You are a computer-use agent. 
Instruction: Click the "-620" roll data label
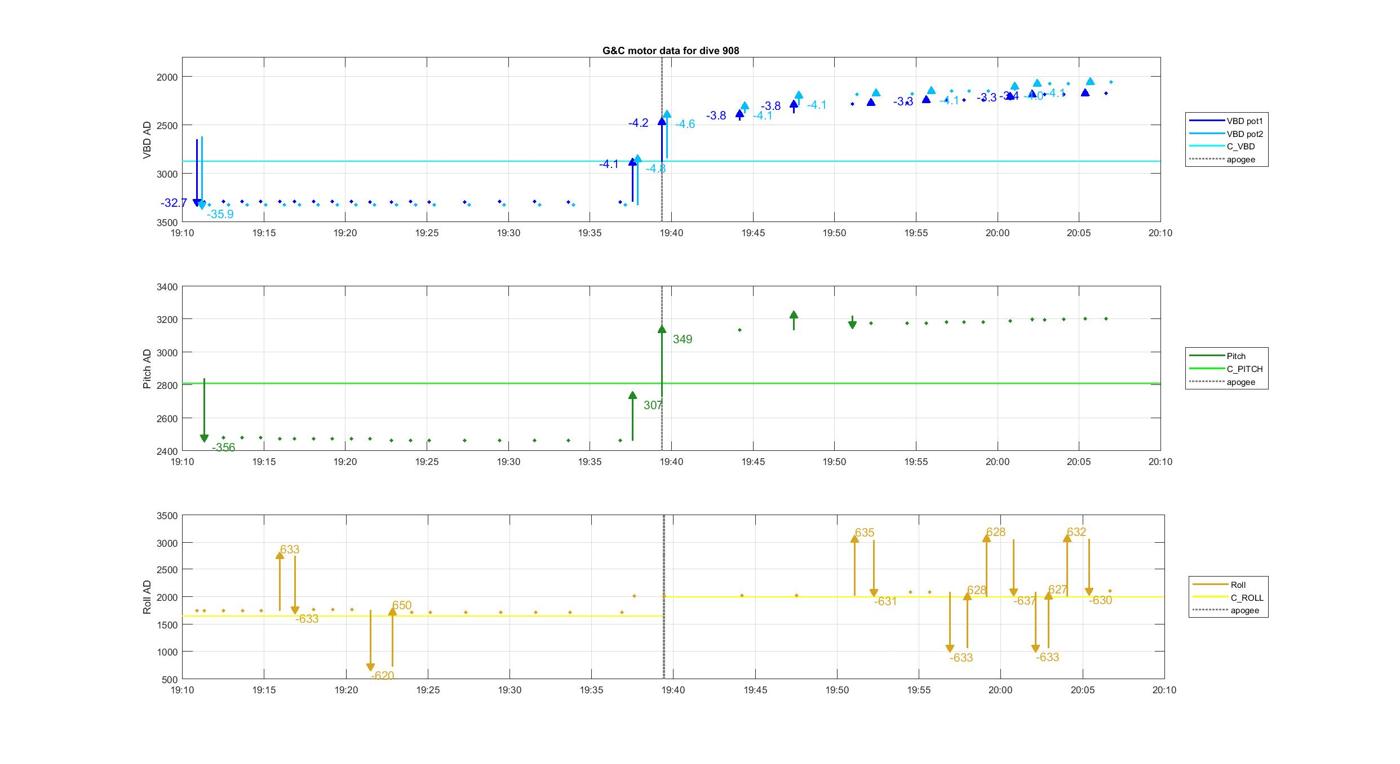(x=382, y=676)
